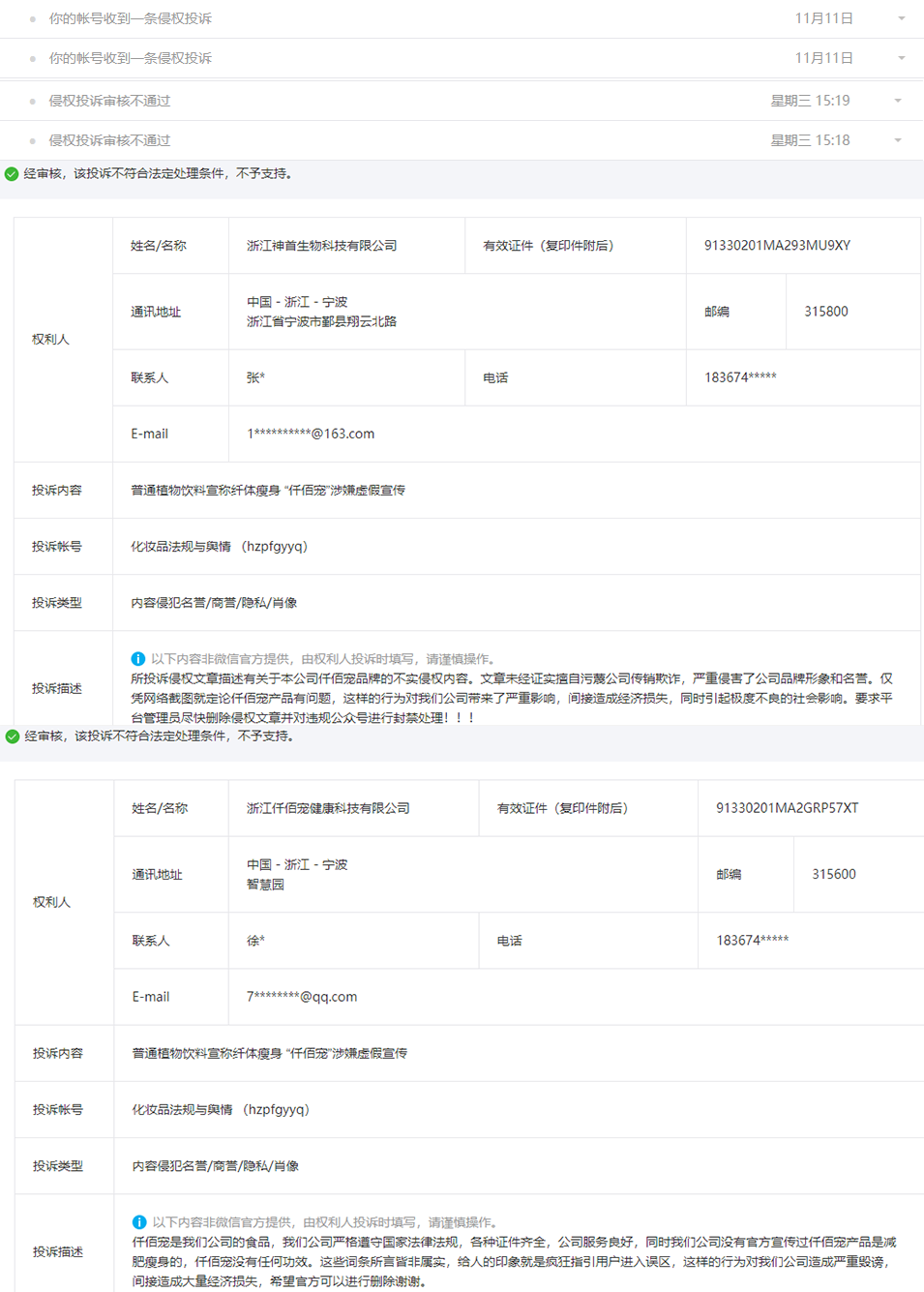This screenshot has height=1292, width=924.
Task: Expand the first 11月11日 notification arrow
Action: pyautogui.click(x=902, y=18)
